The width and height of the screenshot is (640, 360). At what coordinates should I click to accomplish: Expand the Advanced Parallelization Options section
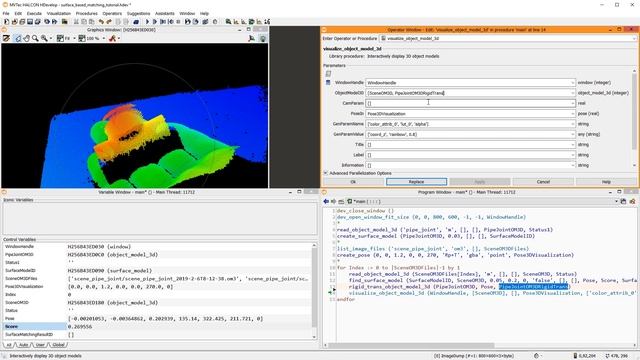[326, 173]
